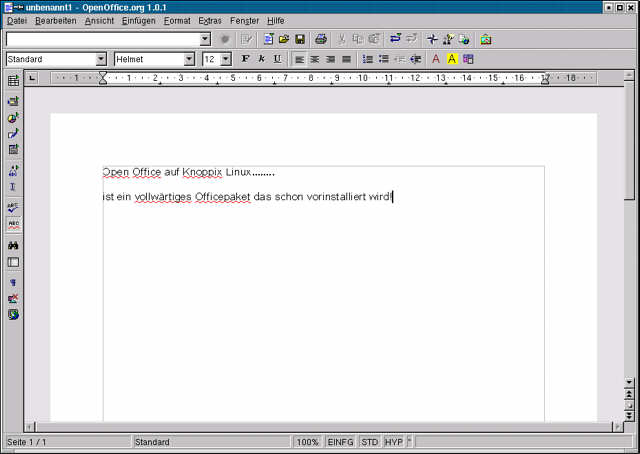Click the Open file folder icon

tap(284, 39)
